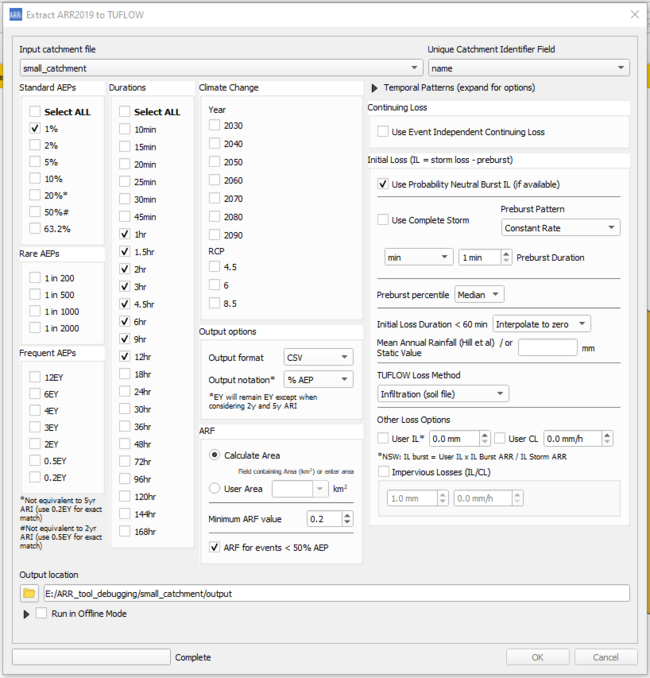The height and width of the screenshot is (678, 650).
Task: Open the Output format CSV dropdown
Action: tap(318, 357)
